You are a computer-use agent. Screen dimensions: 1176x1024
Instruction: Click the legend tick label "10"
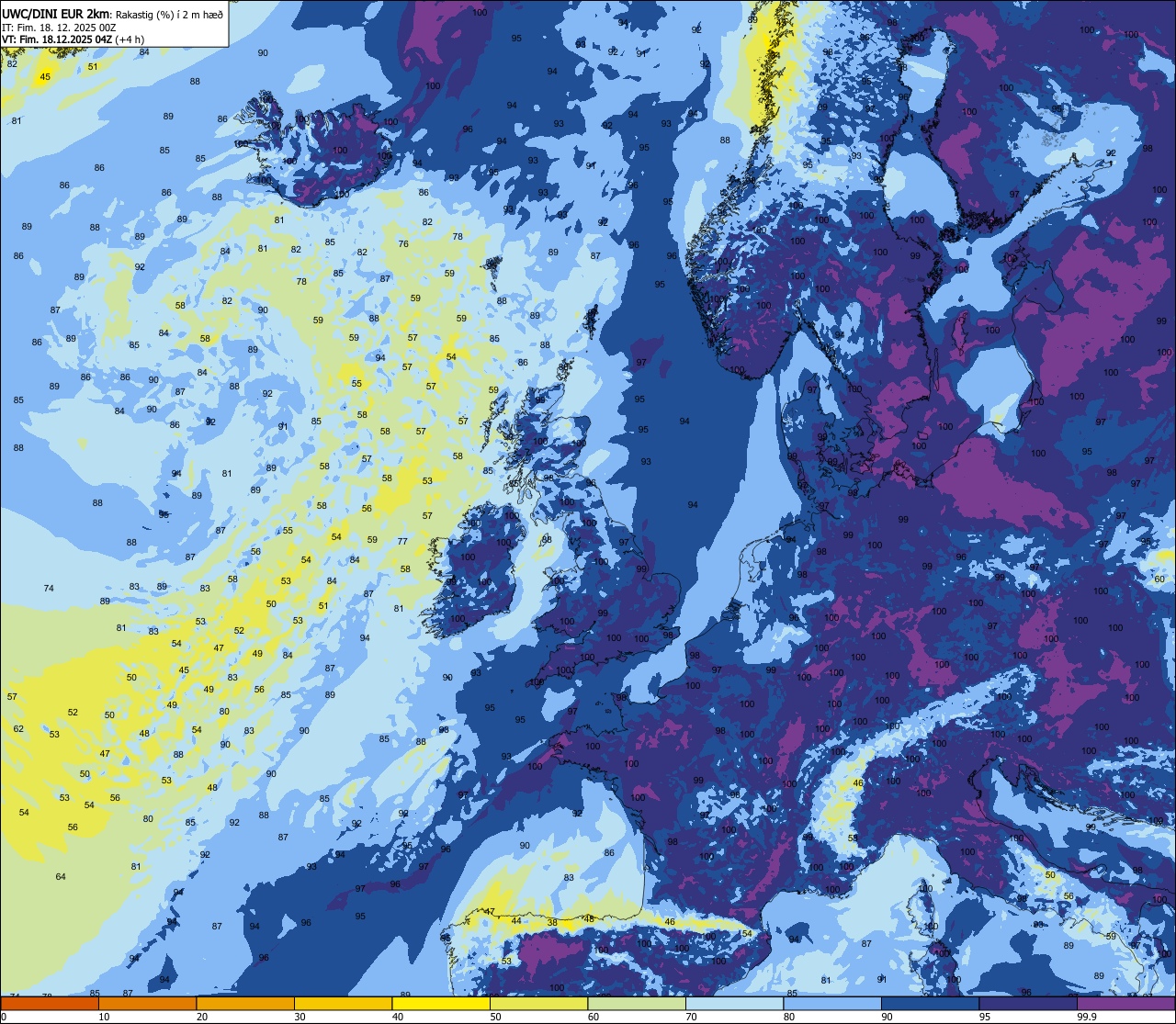(x=104, y=1017)
